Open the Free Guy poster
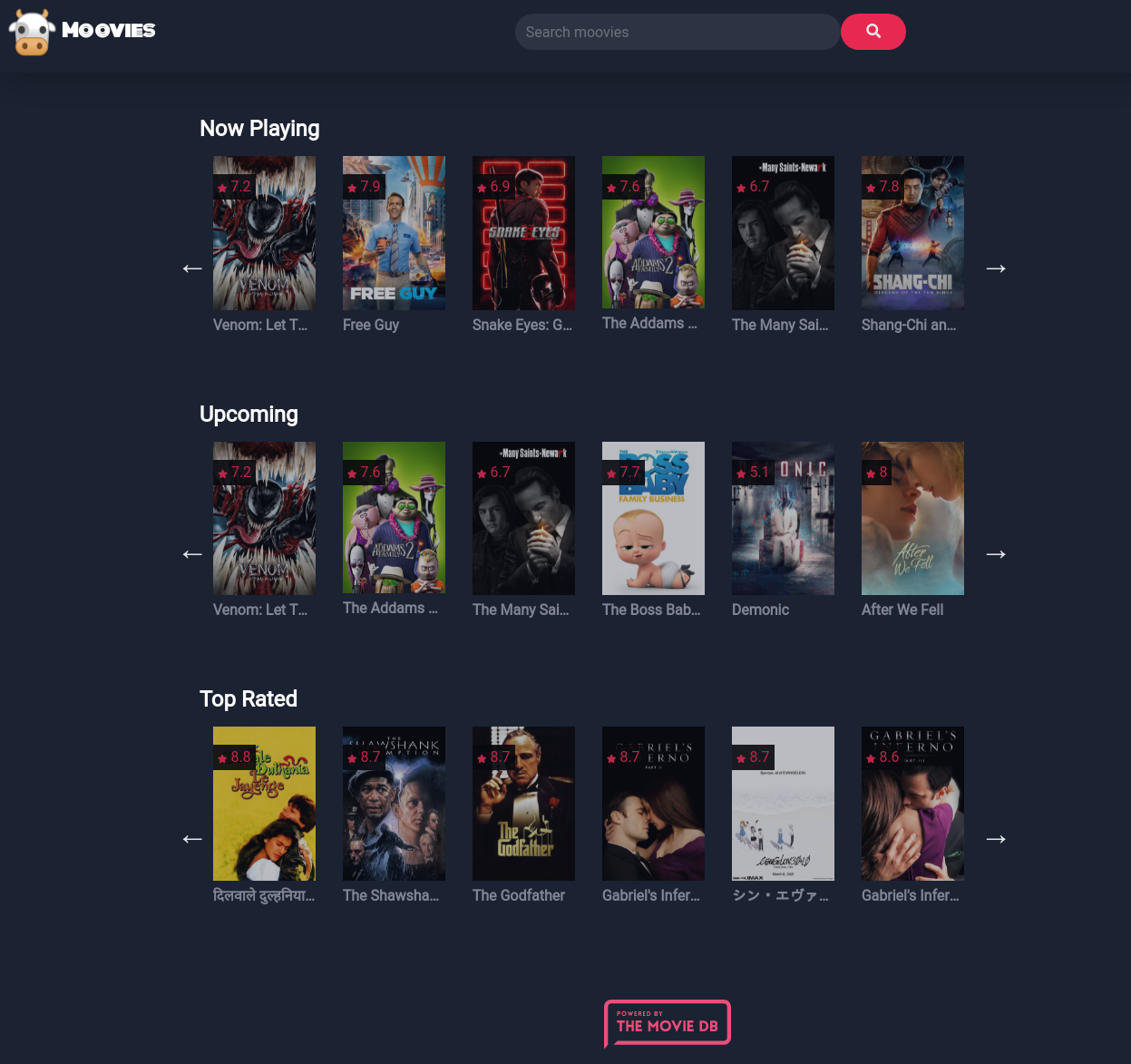This screenshot has height=1064, width=1131. point(394,233)
